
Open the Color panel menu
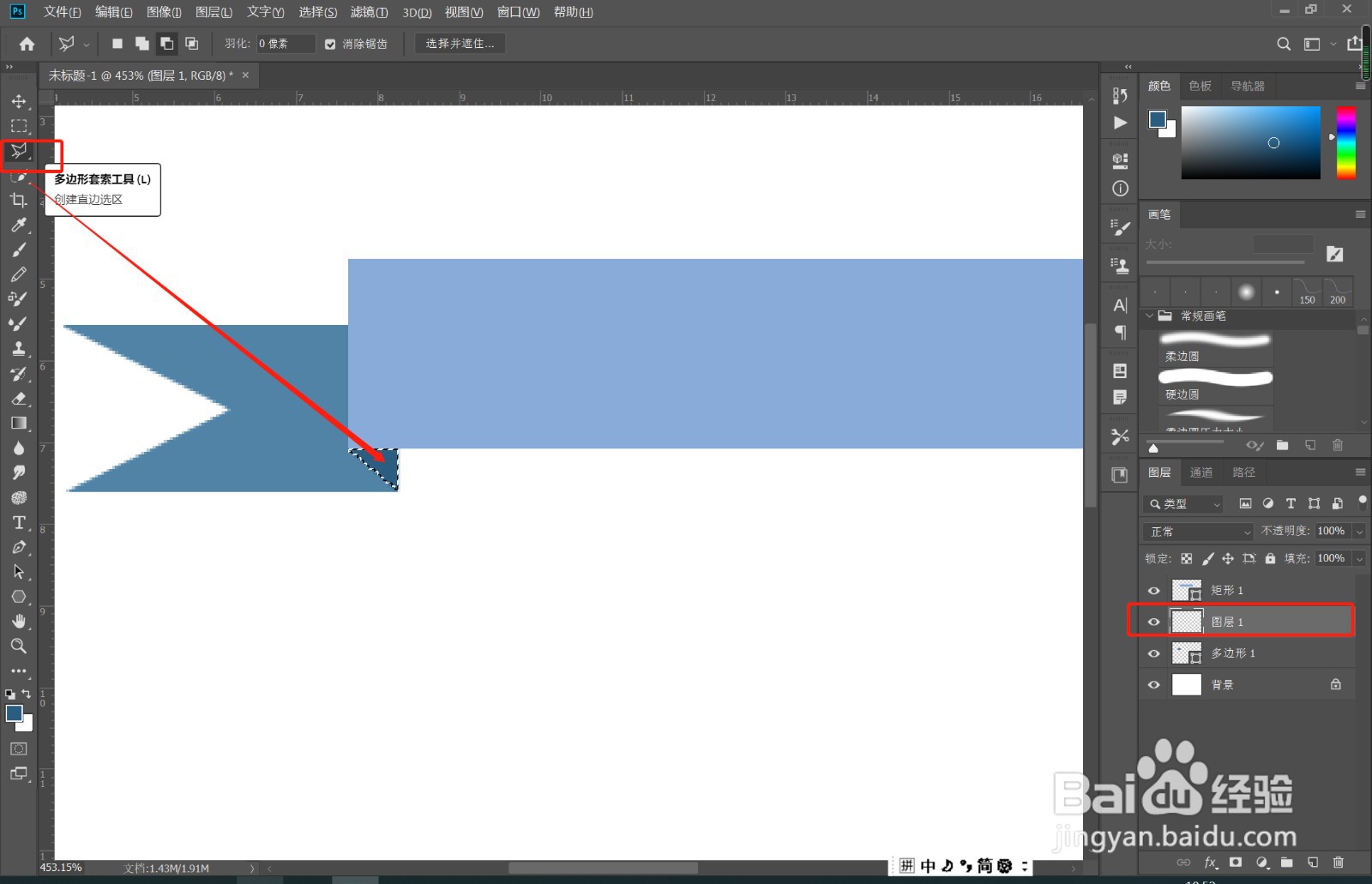click(x=1360, y=86)
